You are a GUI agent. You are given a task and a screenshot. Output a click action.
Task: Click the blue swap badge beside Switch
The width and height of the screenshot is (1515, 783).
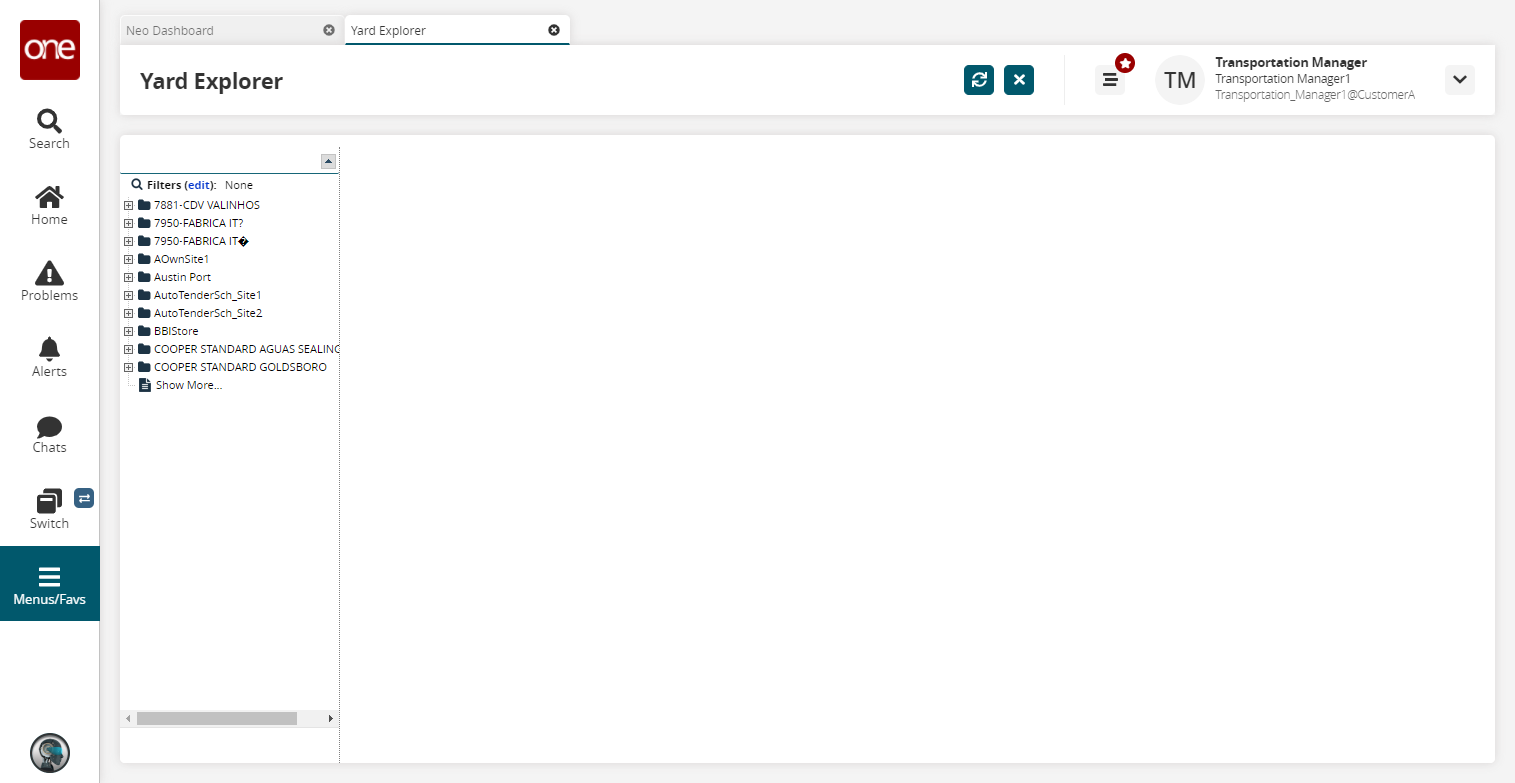(84, 498)
